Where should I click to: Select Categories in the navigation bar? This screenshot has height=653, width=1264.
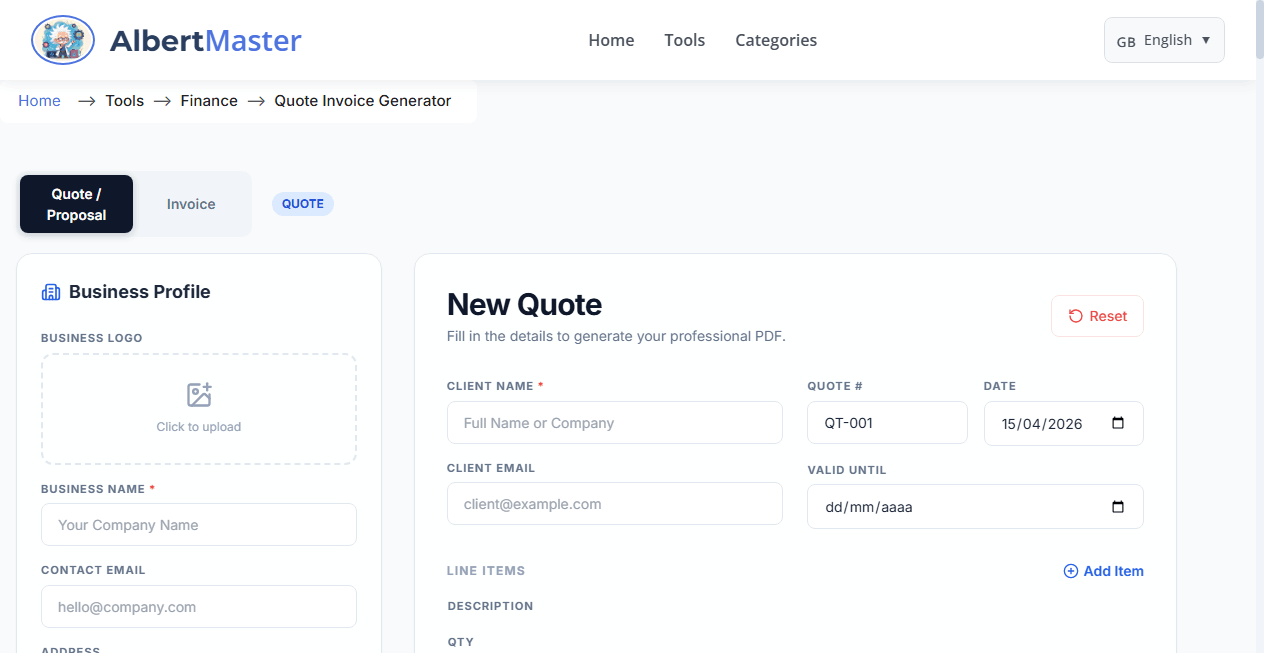(x=776, y=40)
